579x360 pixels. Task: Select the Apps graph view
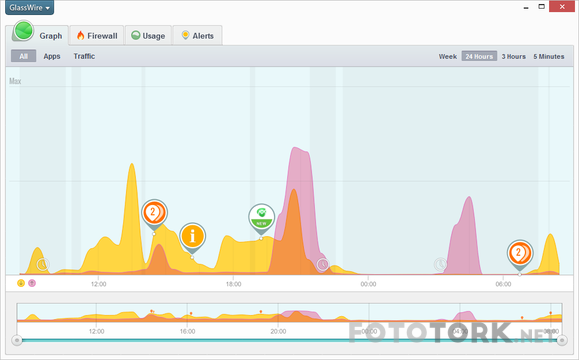(52, 56)
